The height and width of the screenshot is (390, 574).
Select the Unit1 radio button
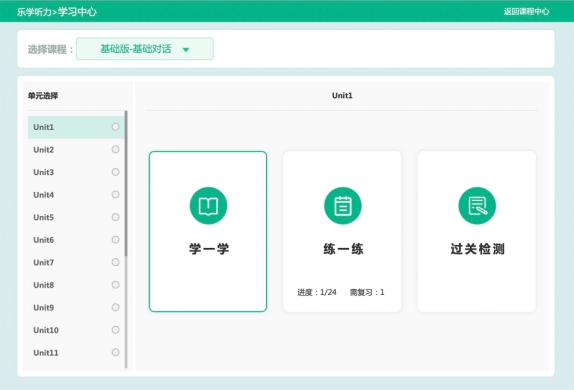coord(115,127)
